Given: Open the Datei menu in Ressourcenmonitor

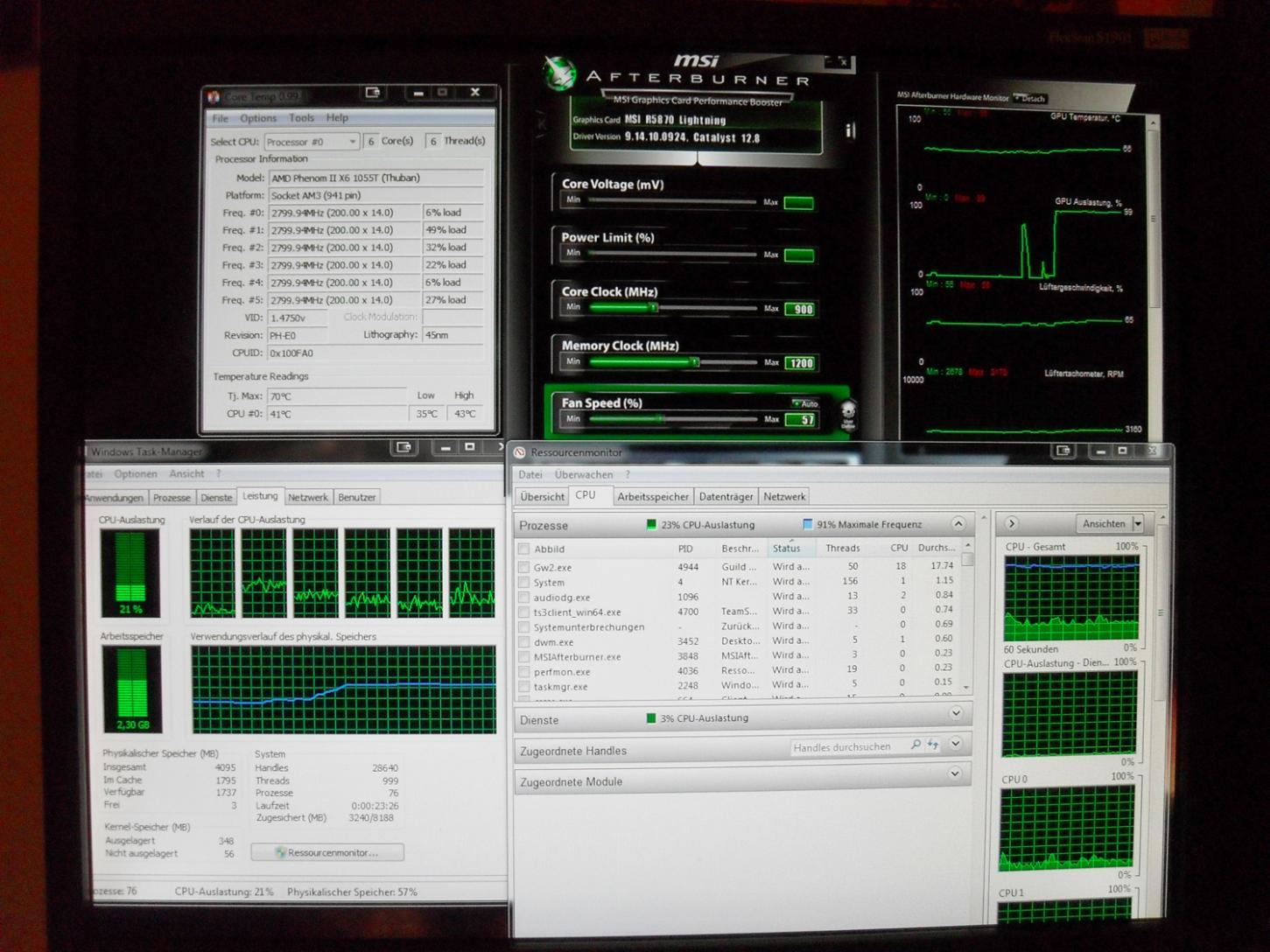Looking at the screenshot, I should pyautogui.click(x=530, y=474).
